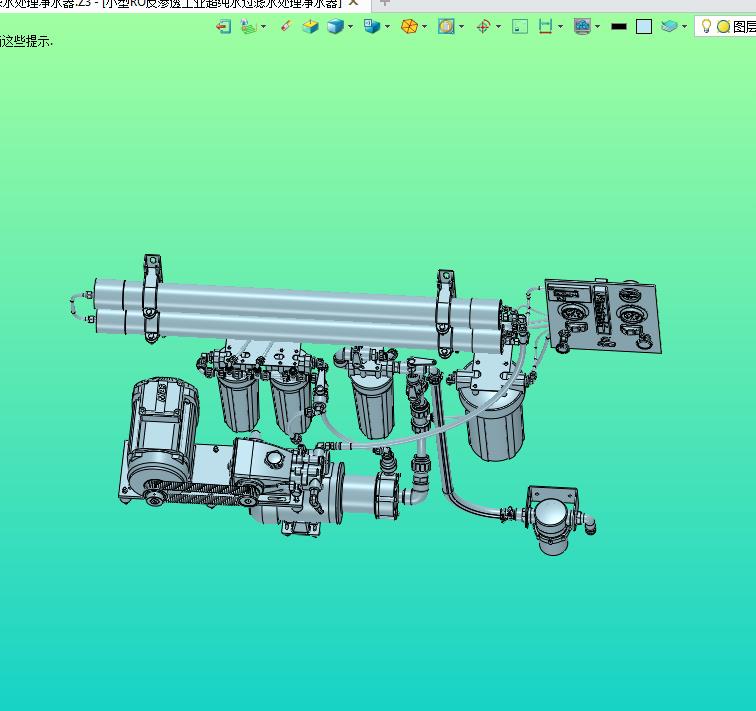Click the orange wireframe polygon icon

409,27
